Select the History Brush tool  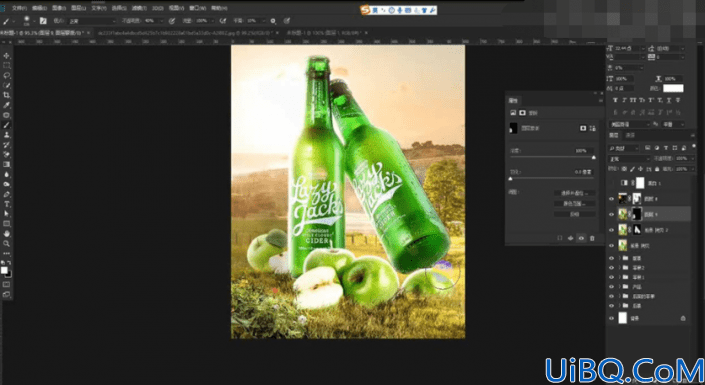click(x=6, y=145)
